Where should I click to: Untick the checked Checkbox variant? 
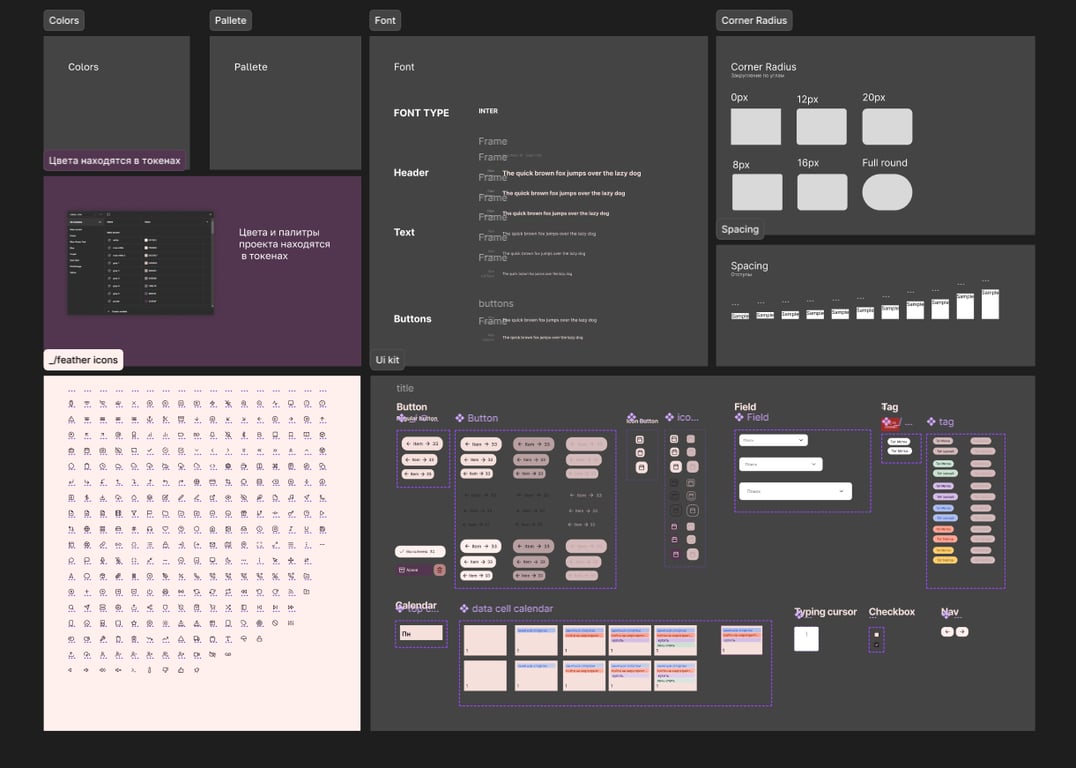click(x=876, y=645)
